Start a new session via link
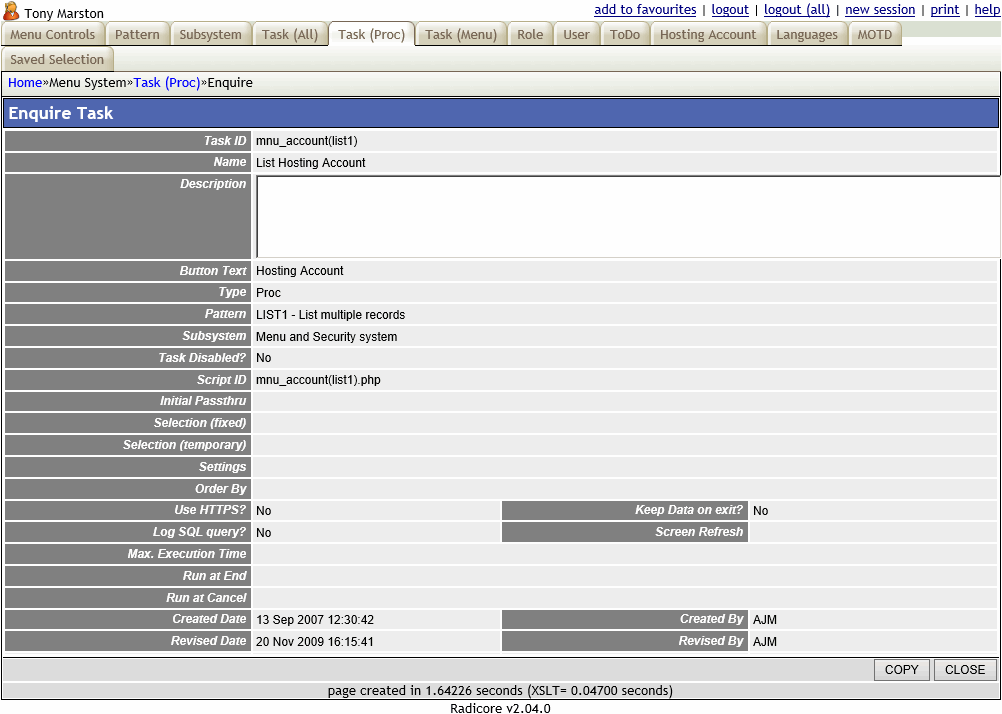 coord(880,10)
